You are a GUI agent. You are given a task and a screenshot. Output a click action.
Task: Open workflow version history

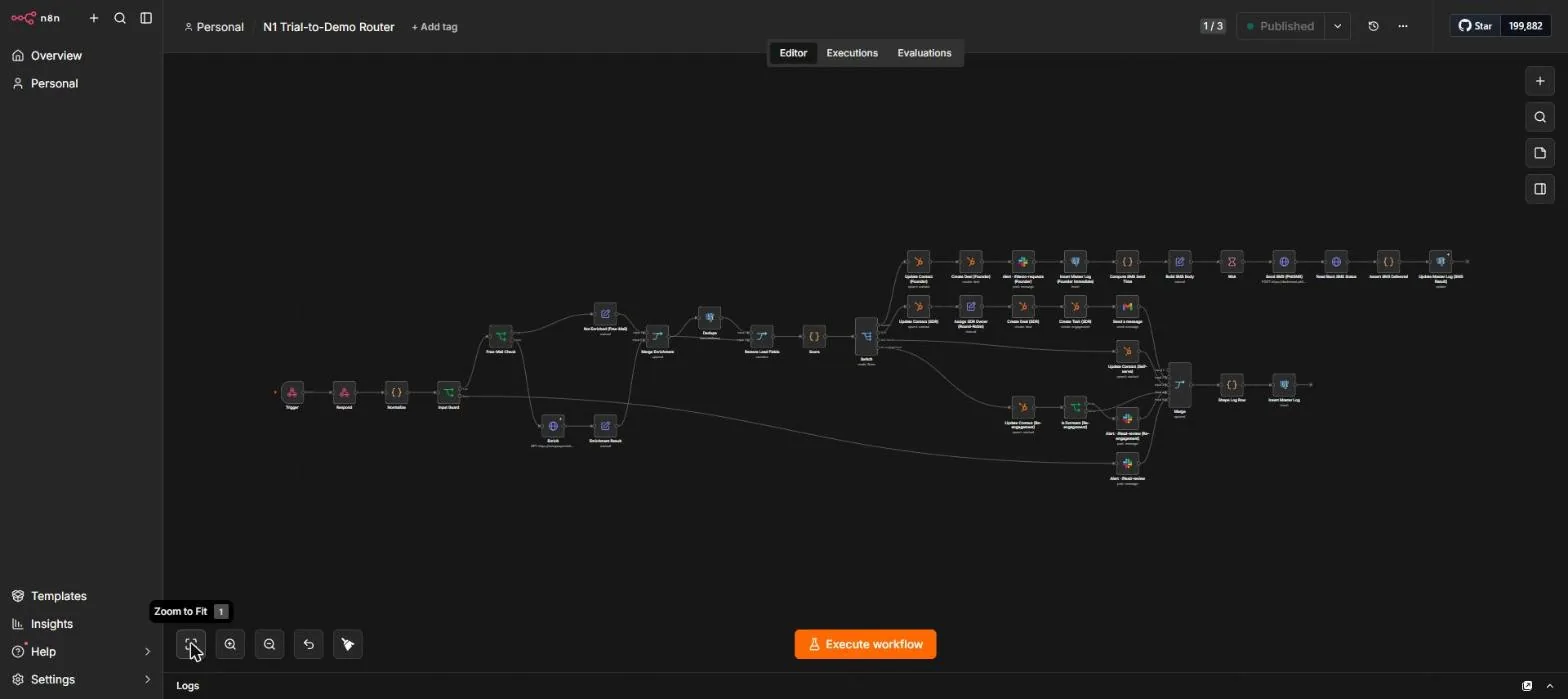[x=1373, y=26]
